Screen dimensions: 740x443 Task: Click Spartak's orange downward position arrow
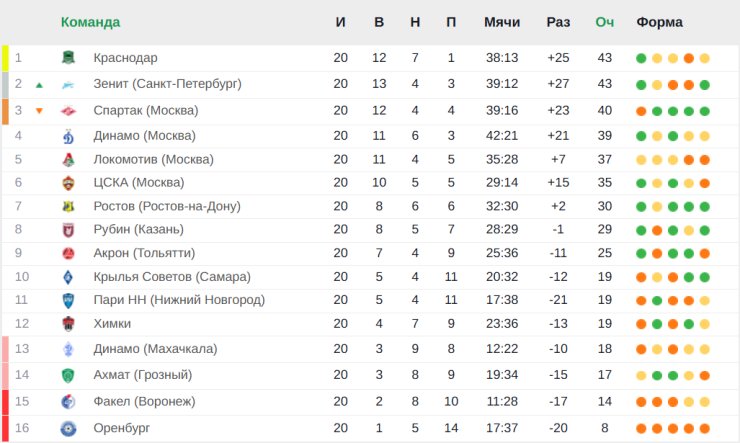(x=39, y=111)
